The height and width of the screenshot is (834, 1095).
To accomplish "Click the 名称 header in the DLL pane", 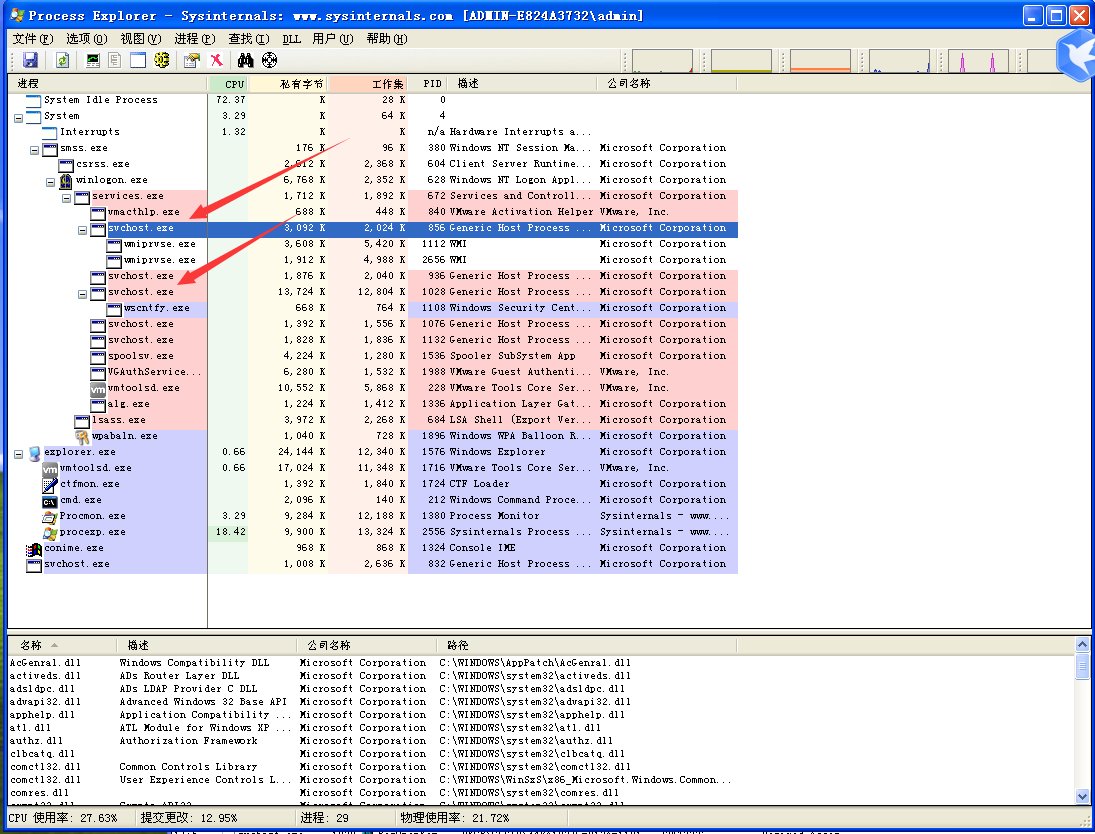I will click(x=61, y=645).
